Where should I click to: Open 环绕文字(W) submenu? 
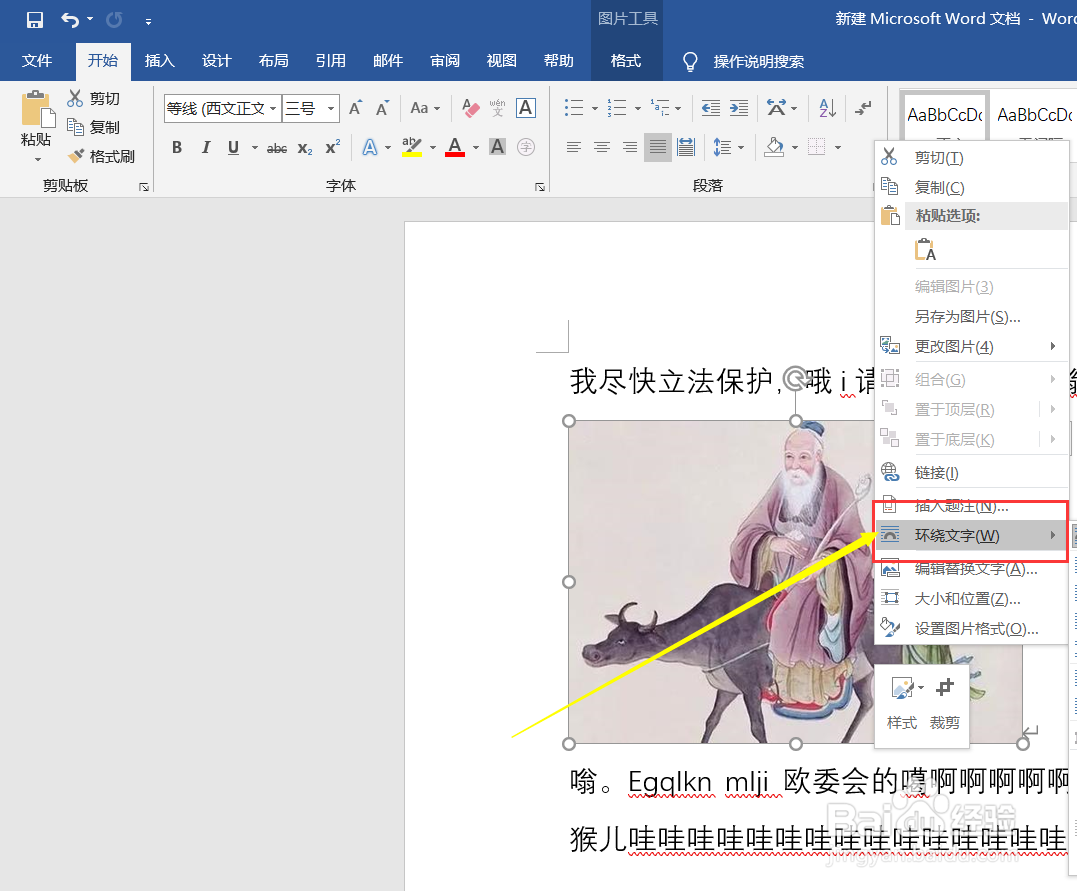click(971, 536)
